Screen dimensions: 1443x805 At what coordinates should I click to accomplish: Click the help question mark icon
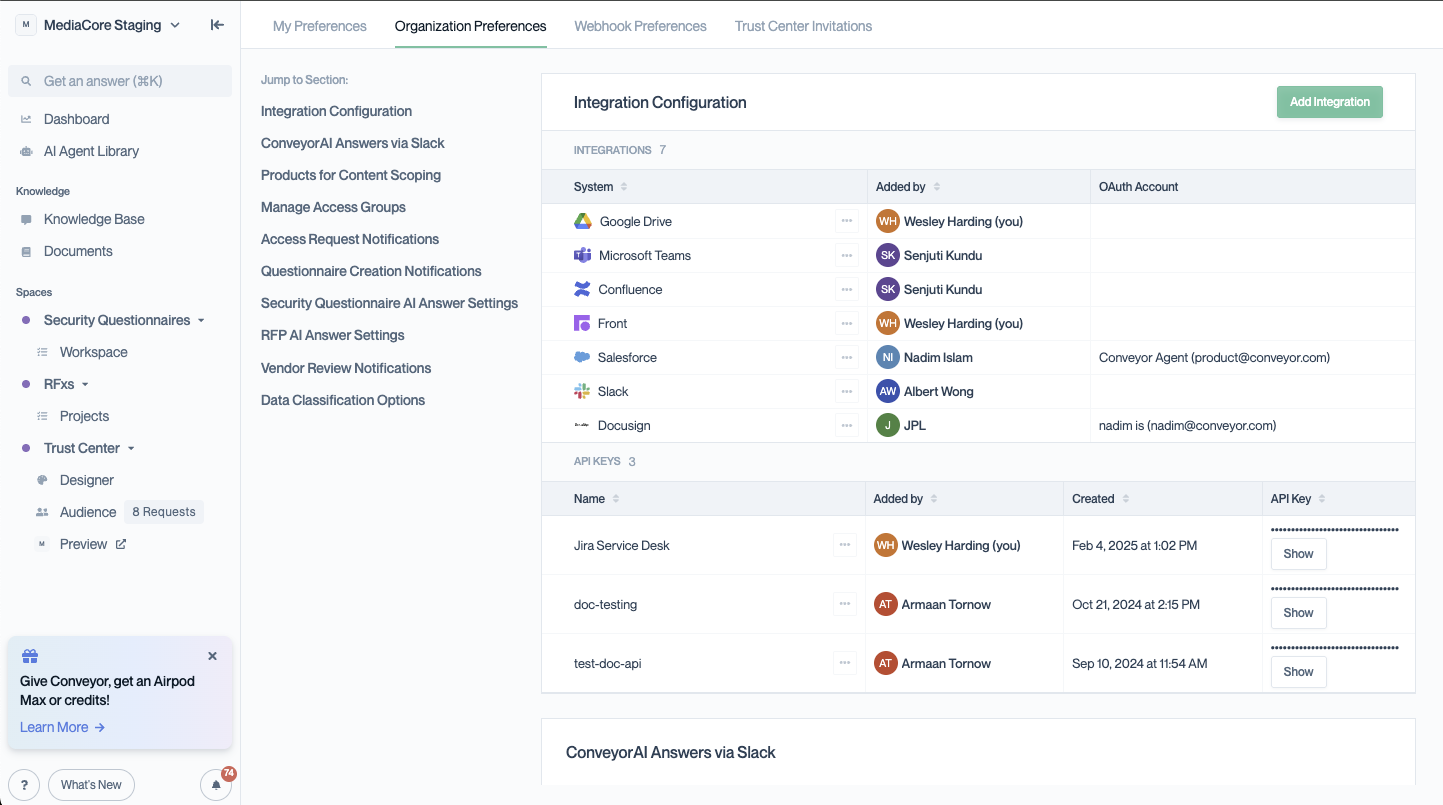point(24,785)
